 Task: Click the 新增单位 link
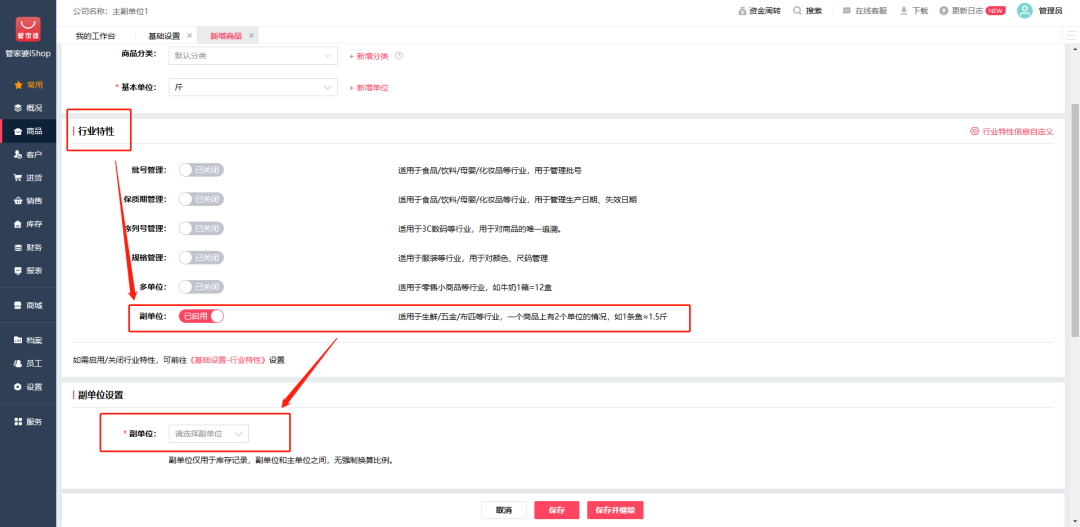[x=368, y=88]
